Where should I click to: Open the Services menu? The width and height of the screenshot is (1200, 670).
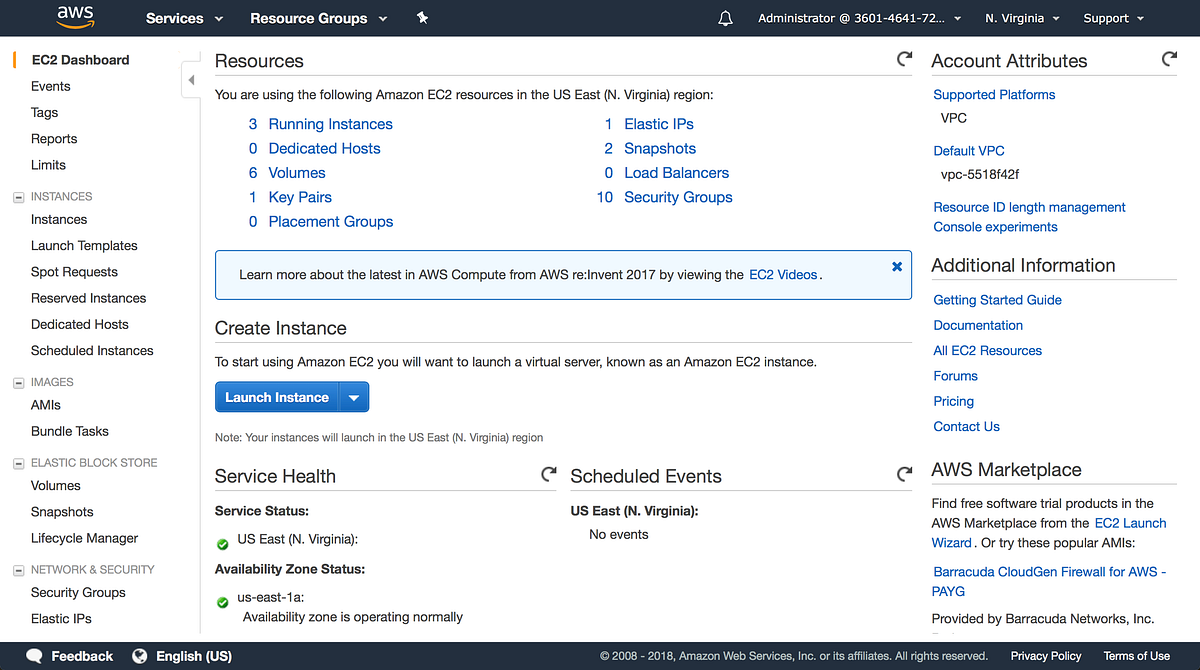(x=184, y=18)
